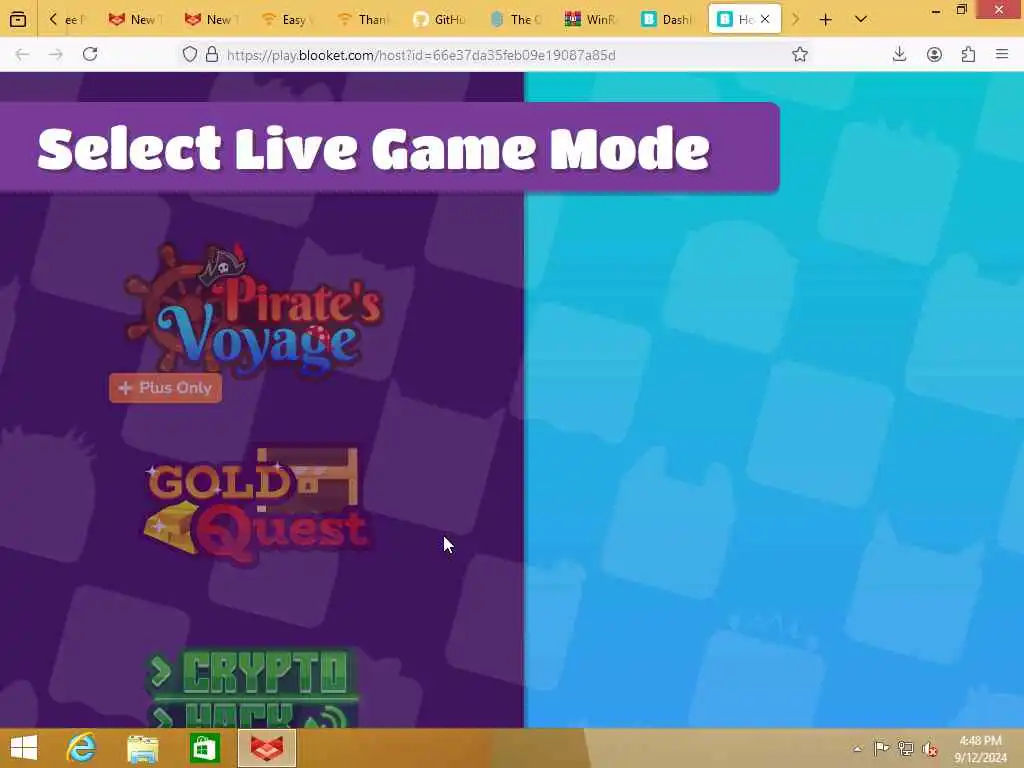Viewport: 1024px width, 768px height.
Task: Open a new tab with the plus button
Action: tap(825, 20)
